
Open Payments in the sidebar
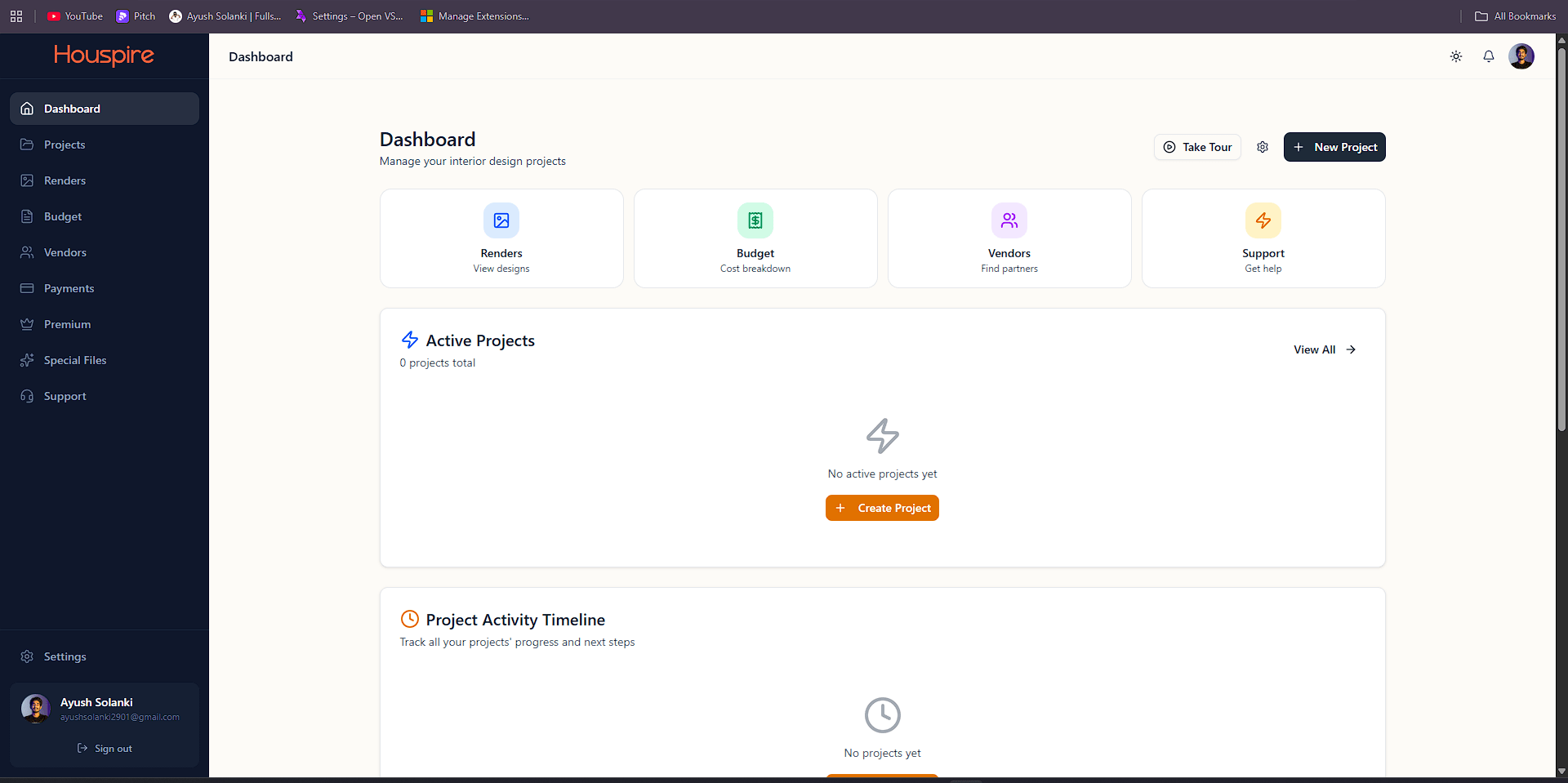click(x=105, y=288)
